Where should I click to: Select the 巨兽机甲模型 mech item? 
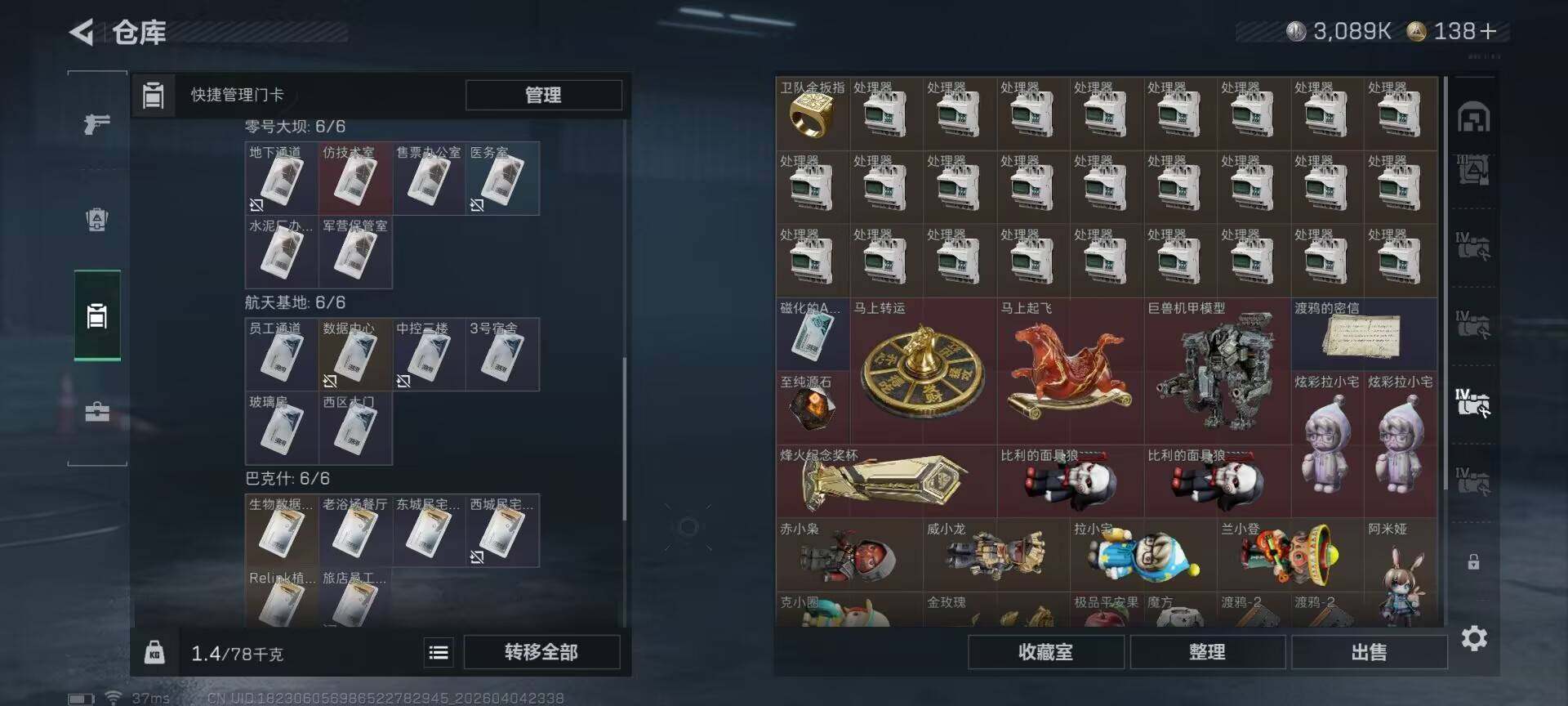tap(1217, 371)
